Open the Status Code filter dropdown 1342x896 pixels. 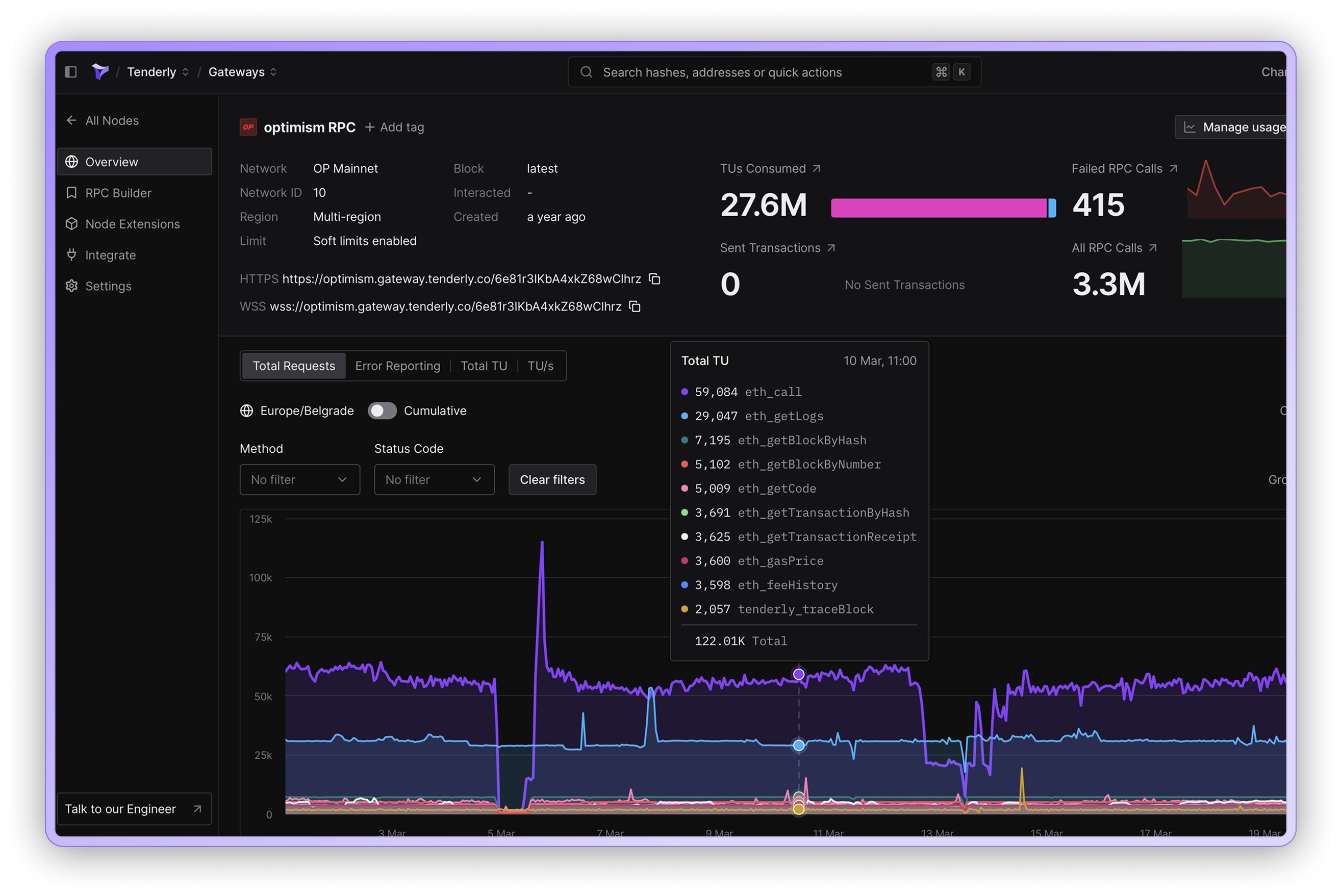tap(434, 480)
